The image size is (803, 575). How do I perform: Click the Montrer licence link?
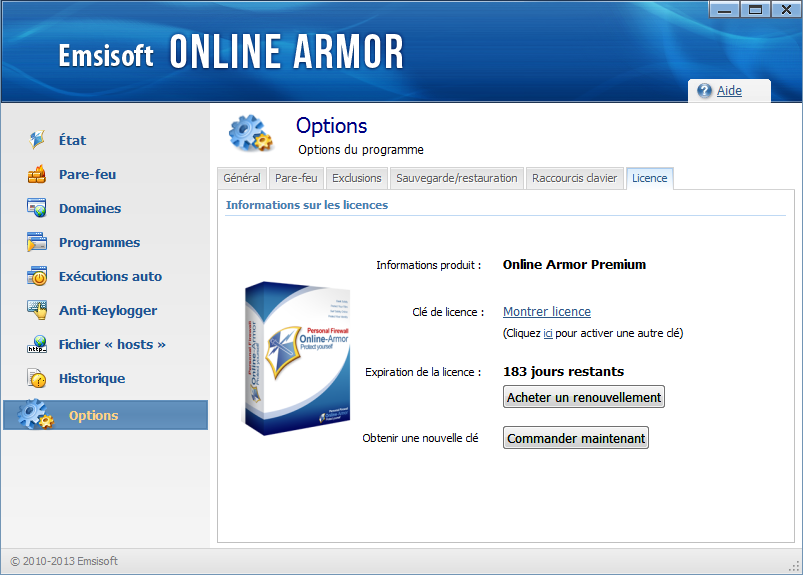coord(547,311)
